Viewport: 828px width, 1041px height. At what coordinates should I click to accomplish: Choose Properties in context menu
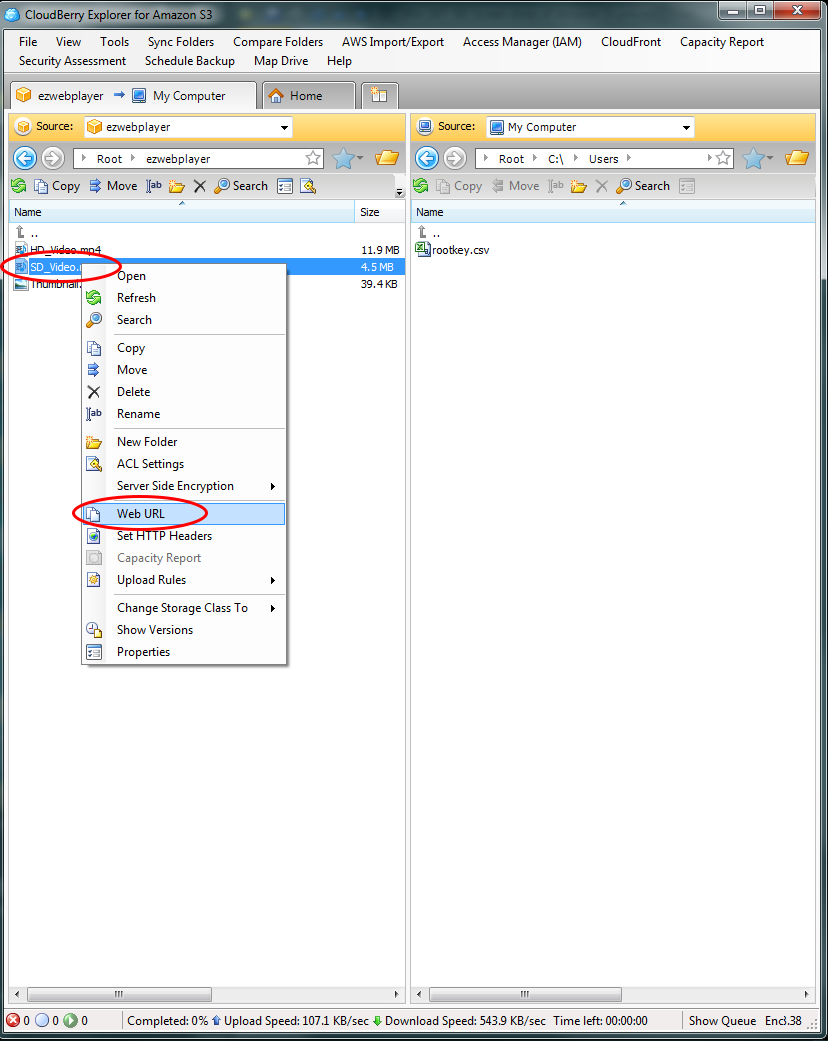tap(184, 652)
